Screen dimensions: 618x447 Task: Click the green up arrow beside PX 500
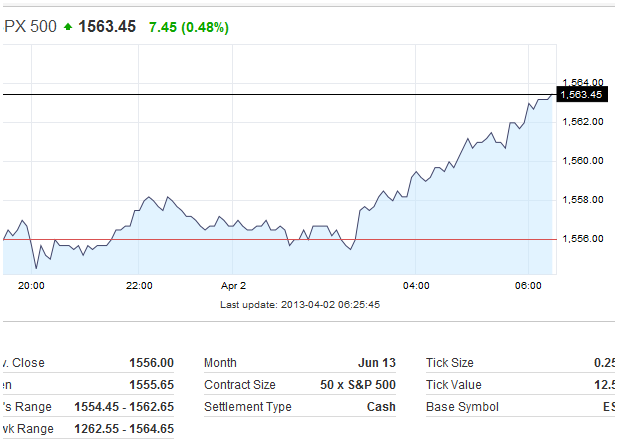[68, 27]
